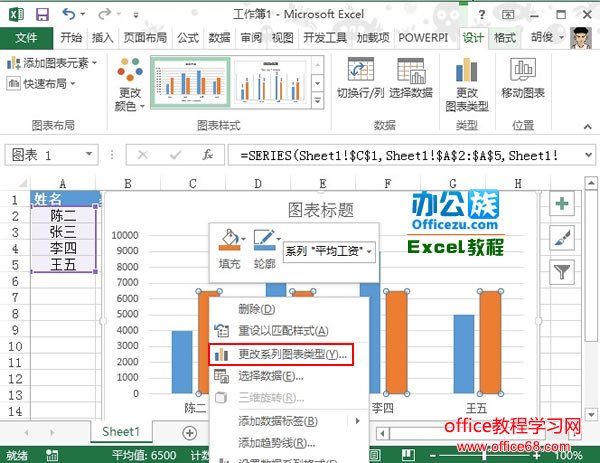Click the Change Colors (更改颜色) palette icon
This screenshot has height=463, width=600.
[x=130, y=69]
